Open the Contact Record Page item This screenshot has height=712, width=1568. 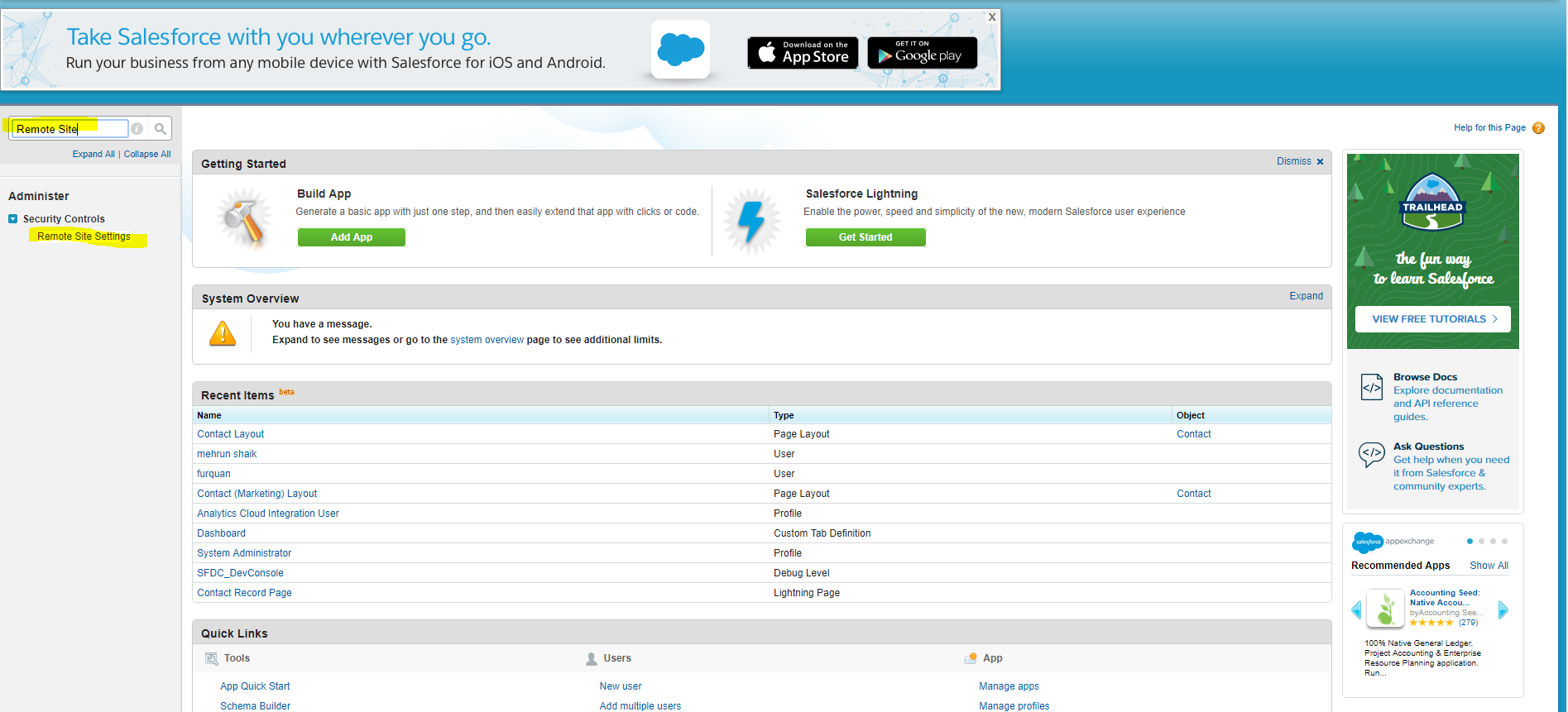point(244,593)
